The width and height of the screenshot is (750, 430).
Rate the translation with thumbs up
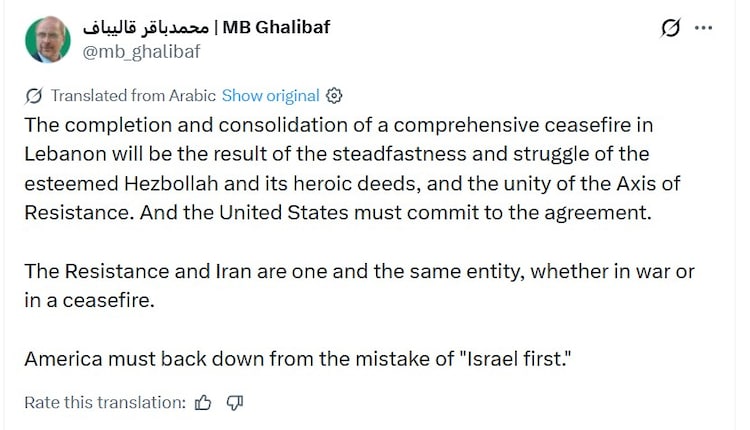(x=204, y=402)
